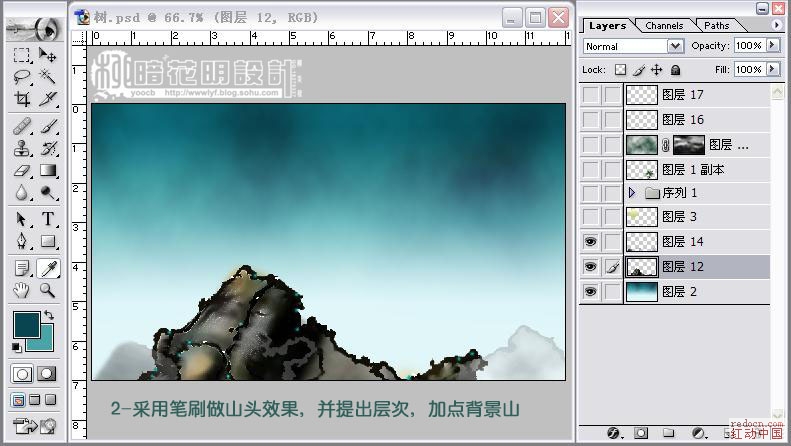Switch to the Layers tab

click(x=607, y=26)
